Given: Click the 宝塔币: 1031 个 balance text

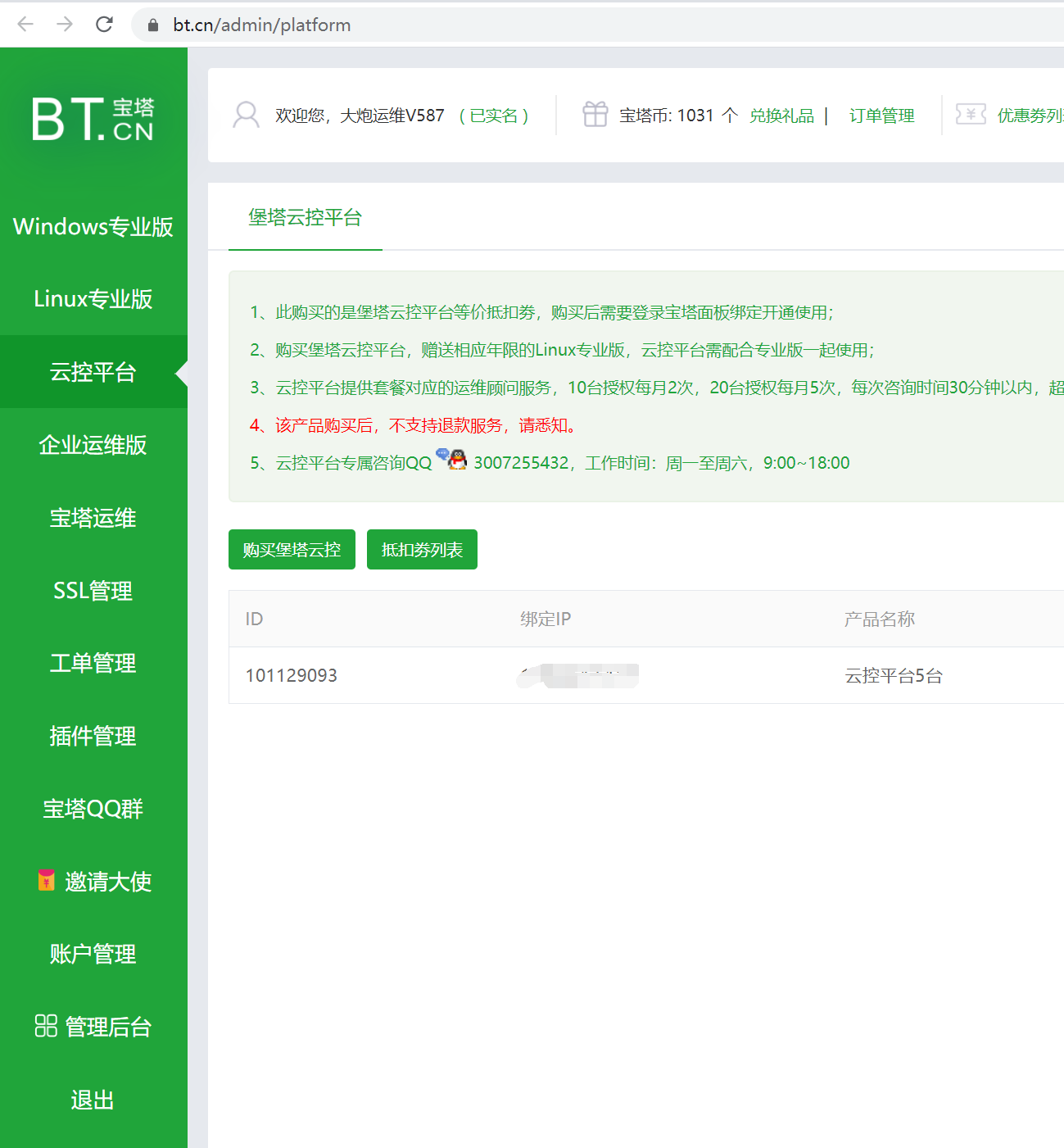Looking at the screenshot, I should point(678,116).
